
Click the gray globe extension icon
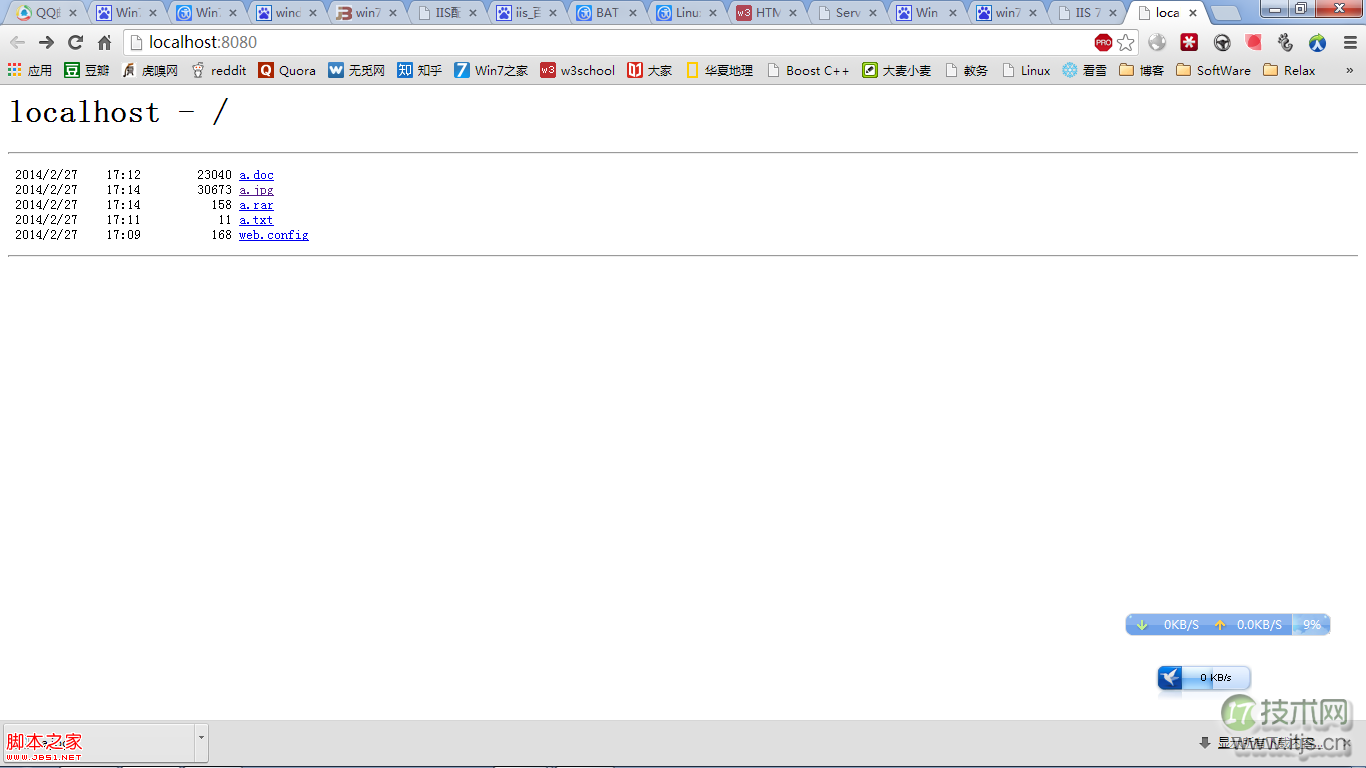tap(1157, 42)
